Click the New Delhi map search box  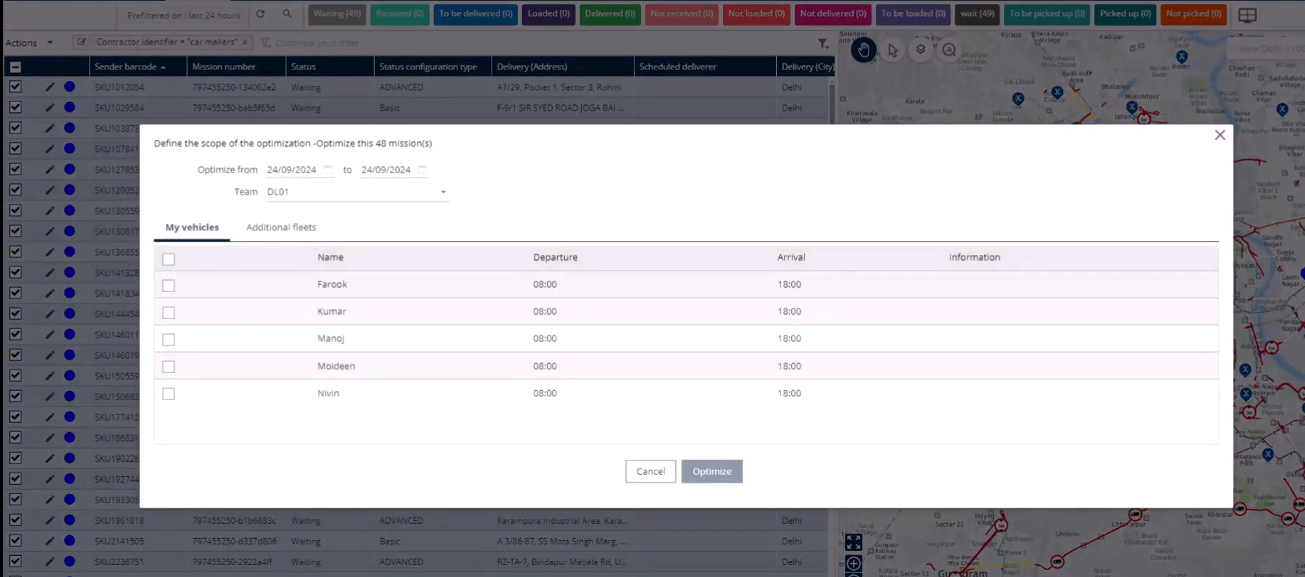coord(1264,49)
